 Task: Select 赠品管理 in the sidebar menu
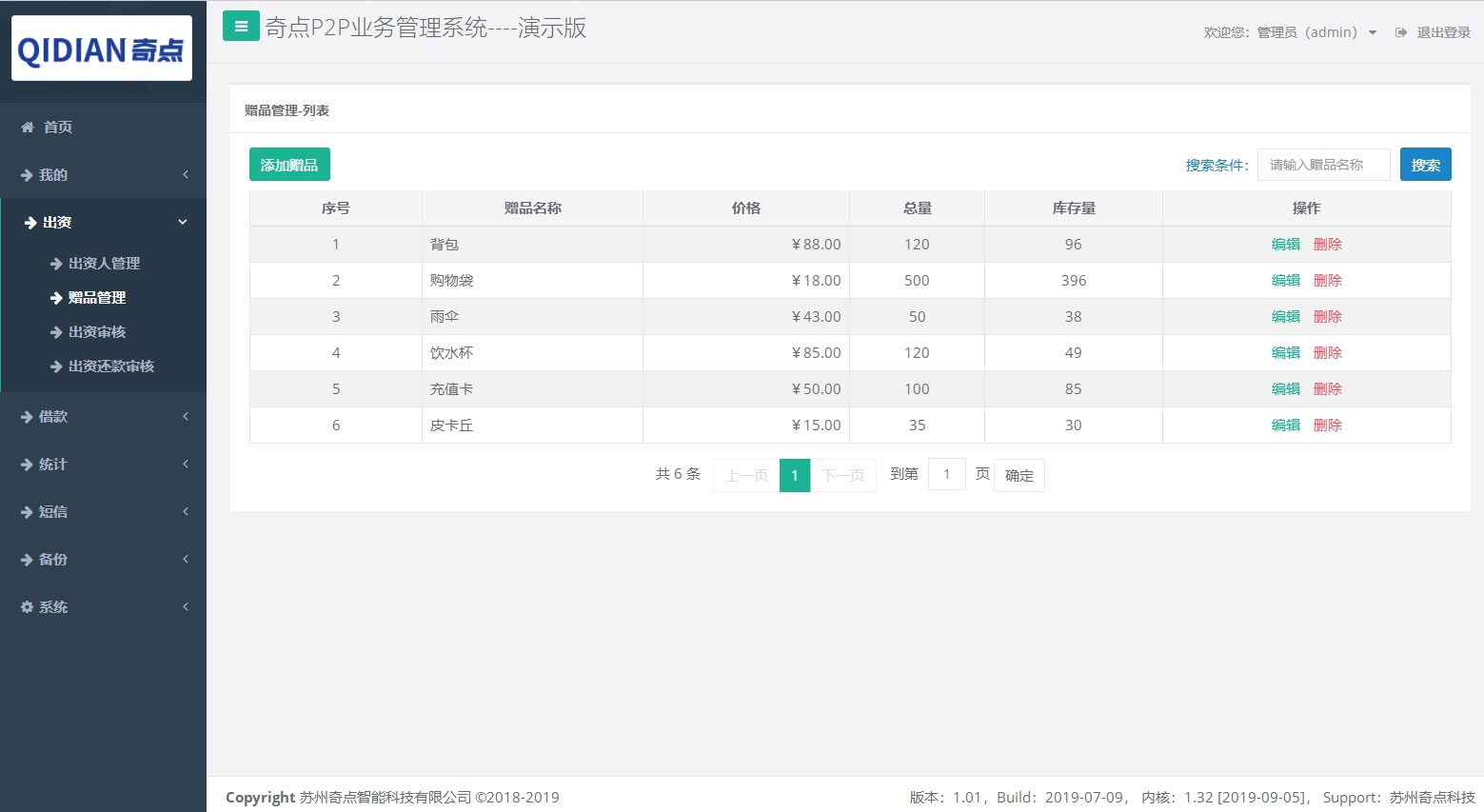[98, 297]
